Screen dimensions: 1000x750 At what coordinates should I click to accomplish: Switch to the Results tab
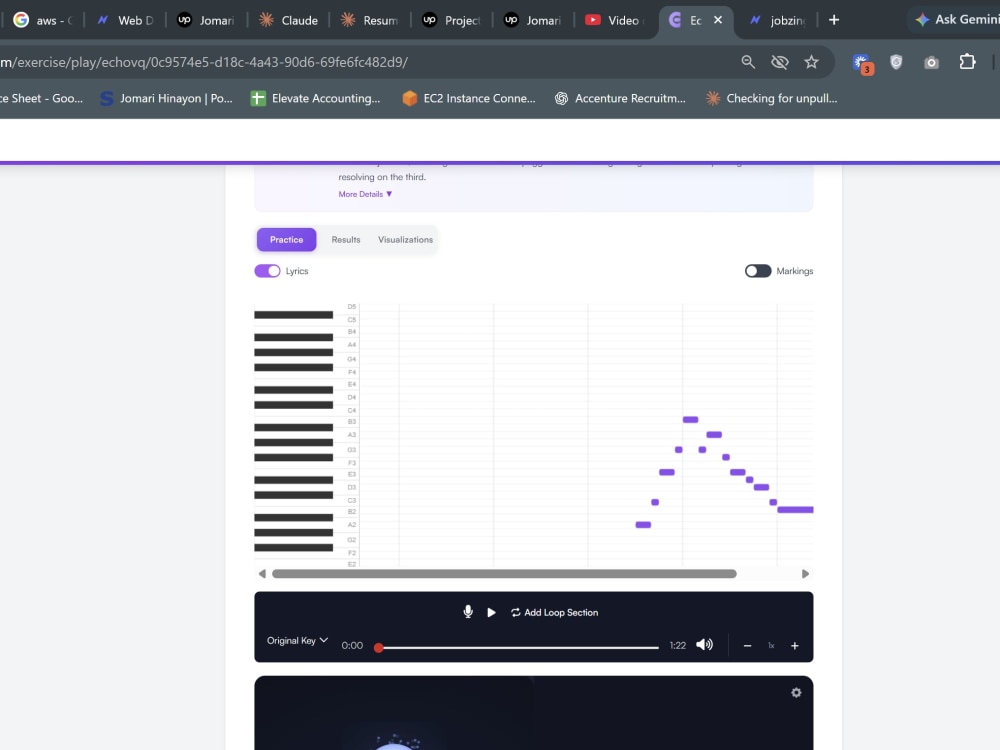pos(346,240)
